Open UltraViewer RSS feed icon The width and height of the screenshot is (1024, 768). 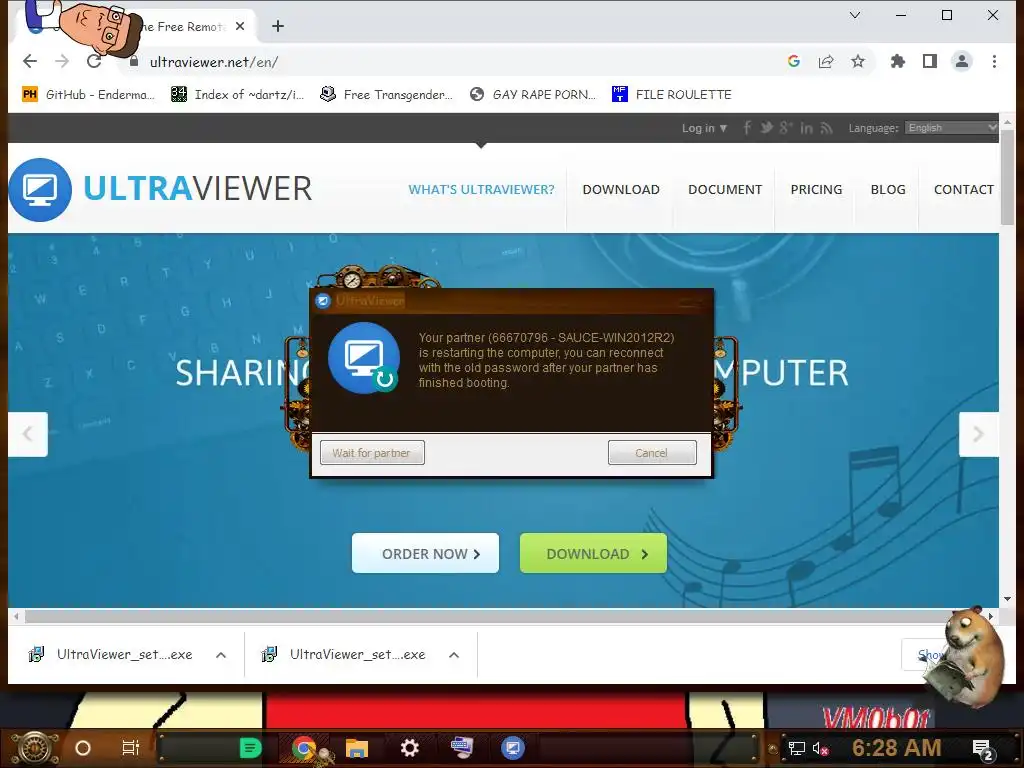click(827, 128)
